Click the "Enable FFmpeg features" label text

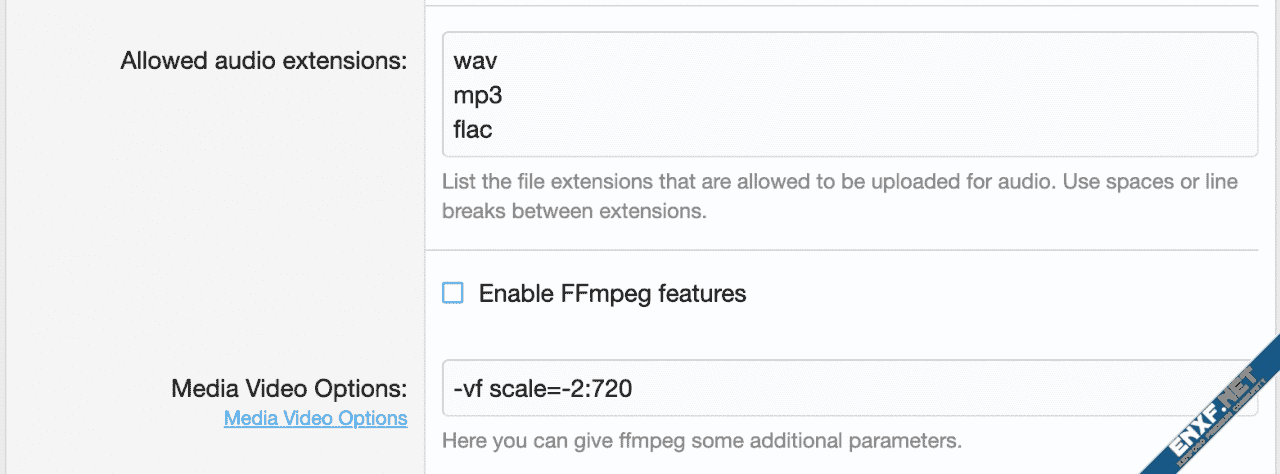coord(612,294)
